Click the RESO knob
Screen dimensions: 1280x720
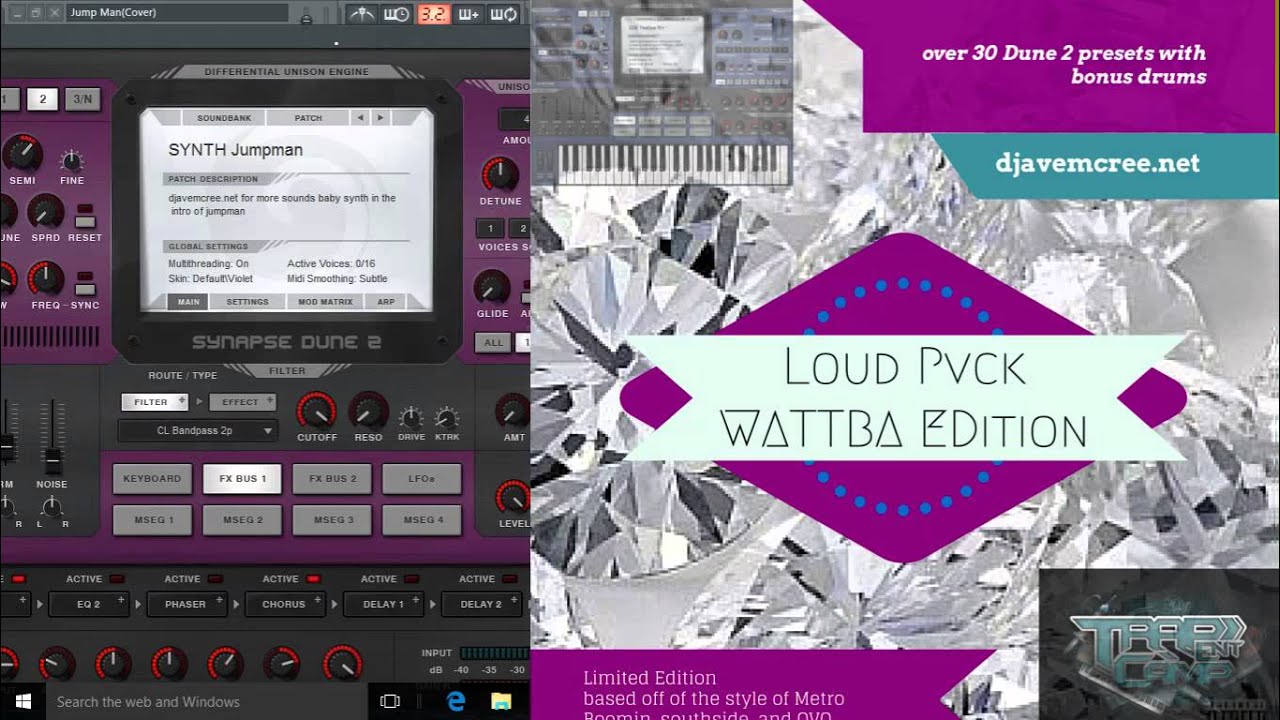(368, 411)
